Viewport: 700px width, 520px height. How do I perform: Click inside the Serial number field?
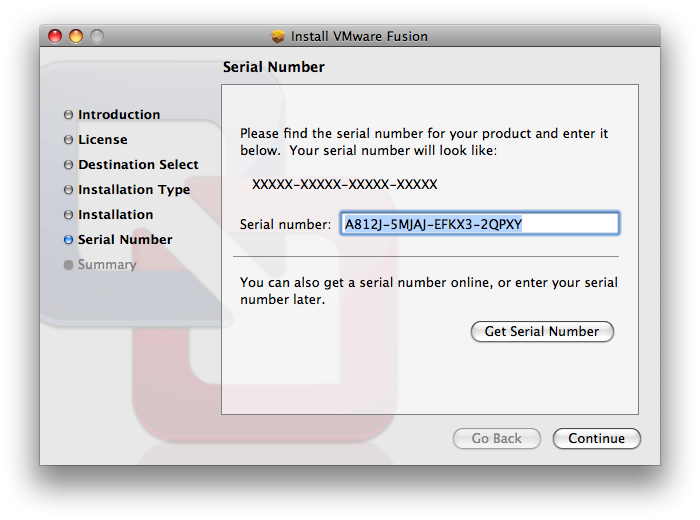pos(479,224)
